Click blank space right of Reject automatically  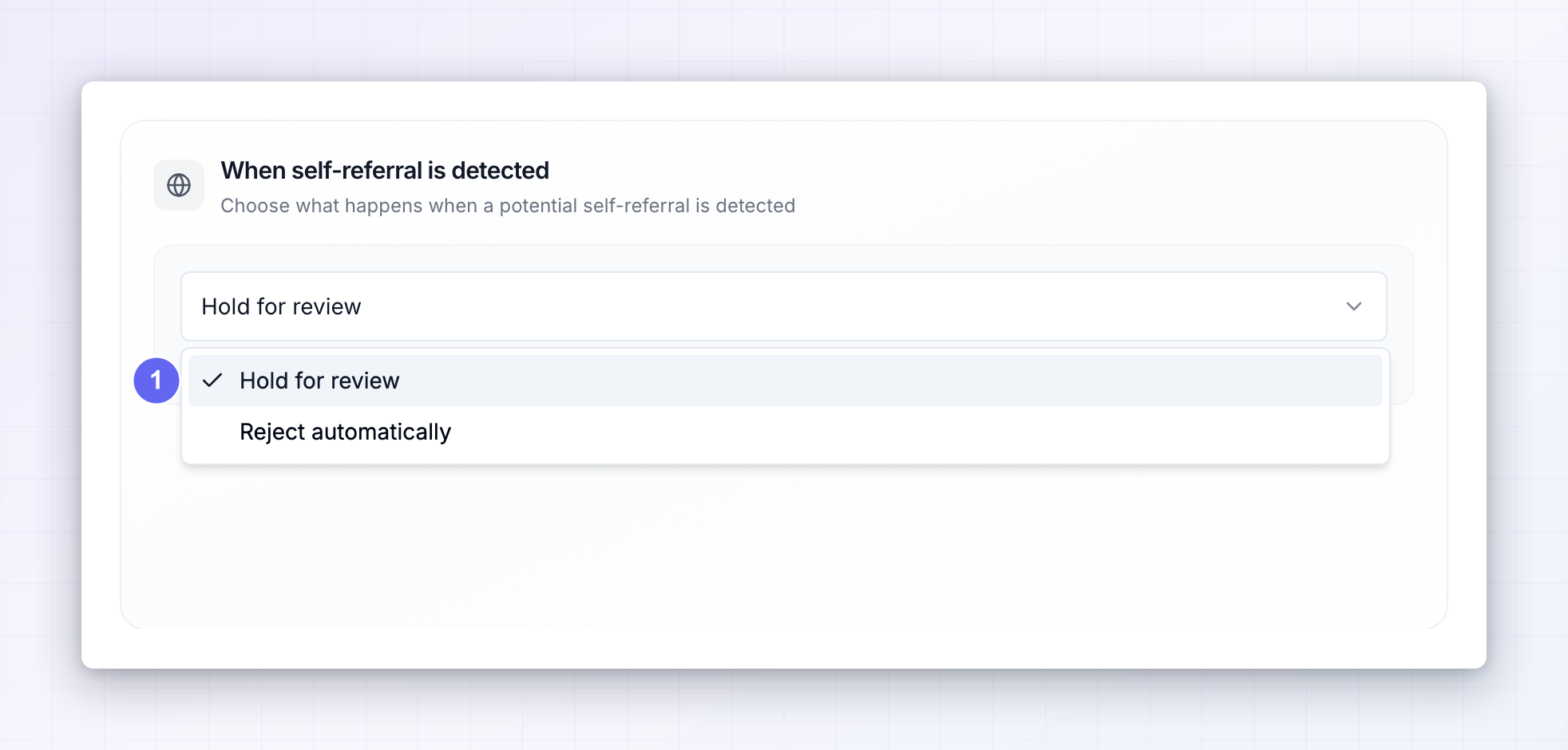tap(918, 432)
